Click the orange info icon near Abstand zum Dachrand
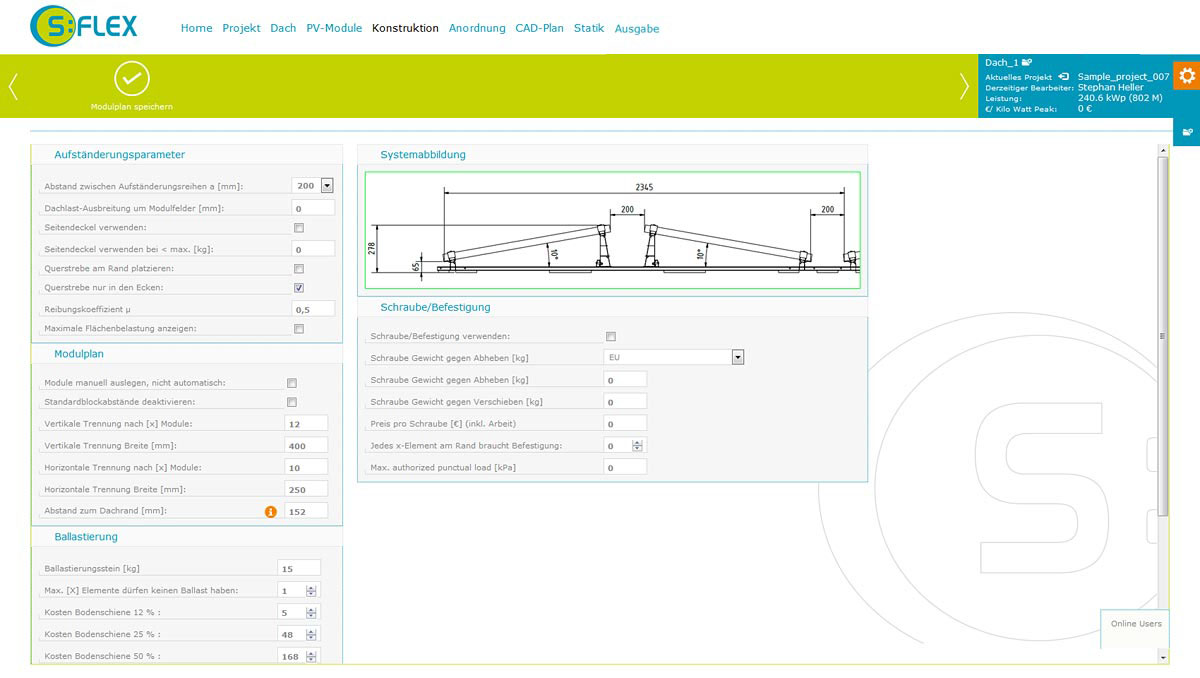Viewport: 1200px width, 678px height. [270, 511]
